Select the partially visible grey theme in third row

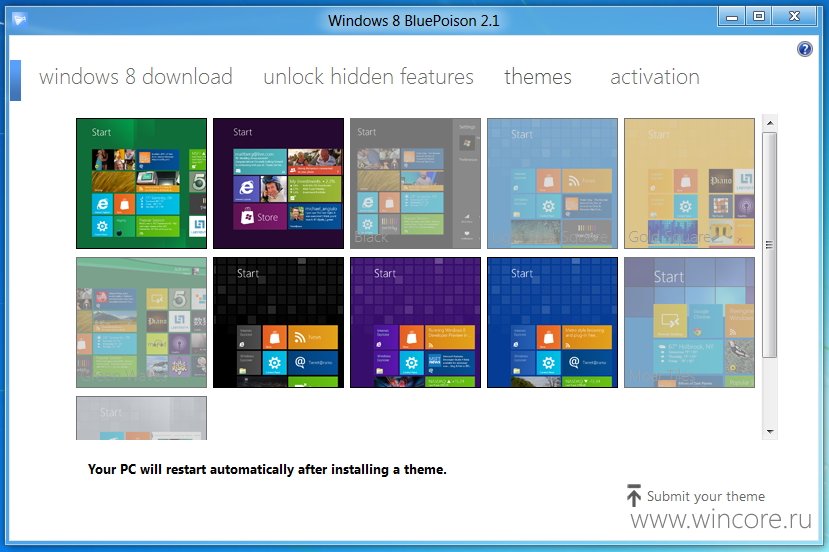[141, 418]
